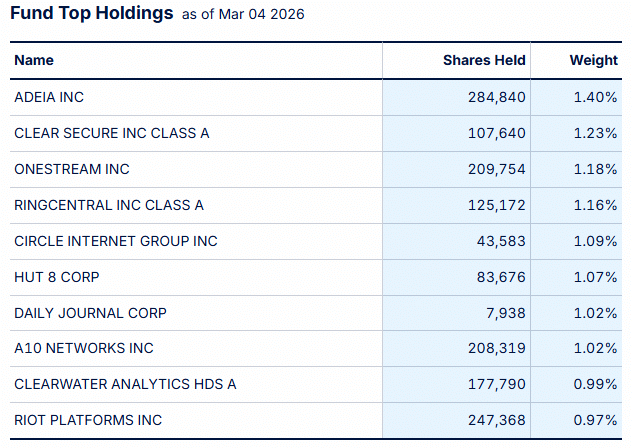Click the Weight column header

coord(593,60)
